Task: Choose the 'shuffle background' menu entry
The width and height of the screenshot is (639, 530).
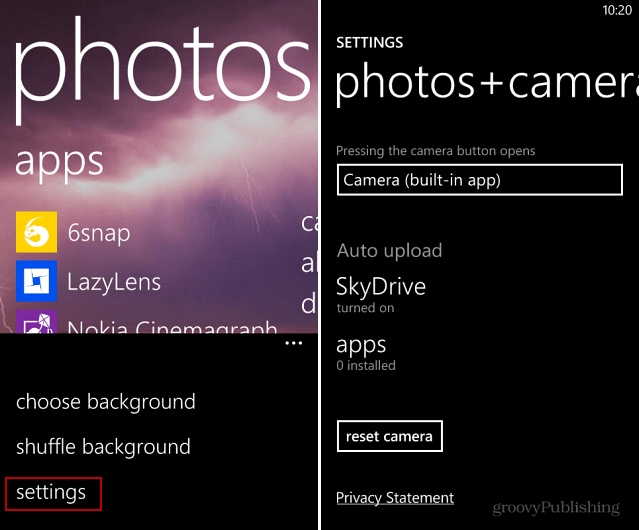Action: (104, 447)
